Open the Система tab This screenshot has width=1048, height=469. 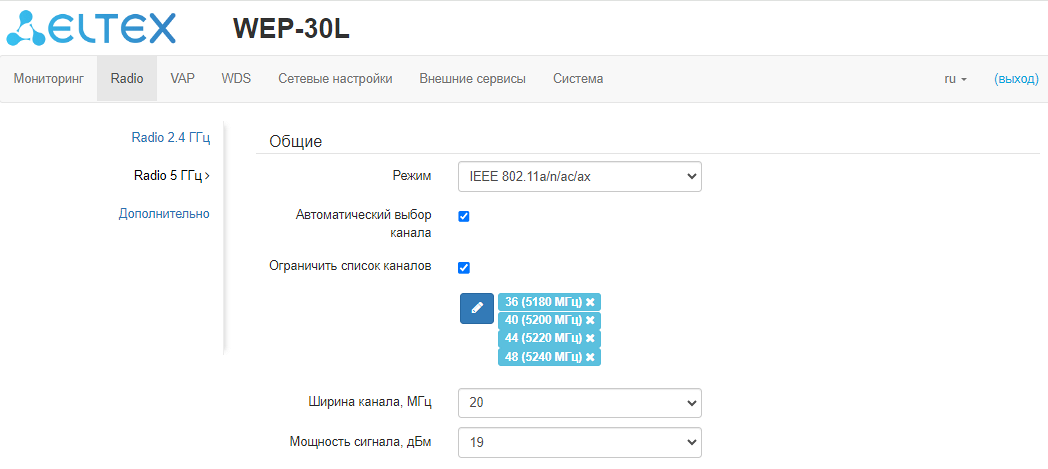click(578, 79)
